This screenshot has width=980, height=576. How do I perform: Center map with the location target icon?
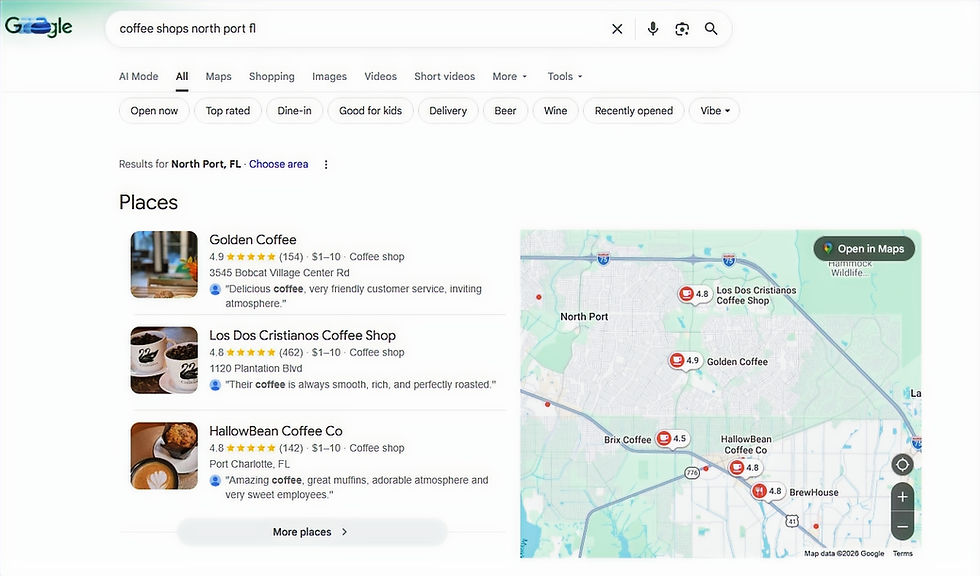[902, 465]
